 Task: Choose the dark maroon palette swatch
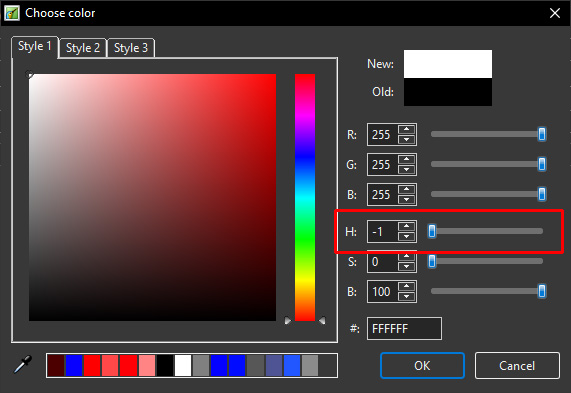(56, 365)
